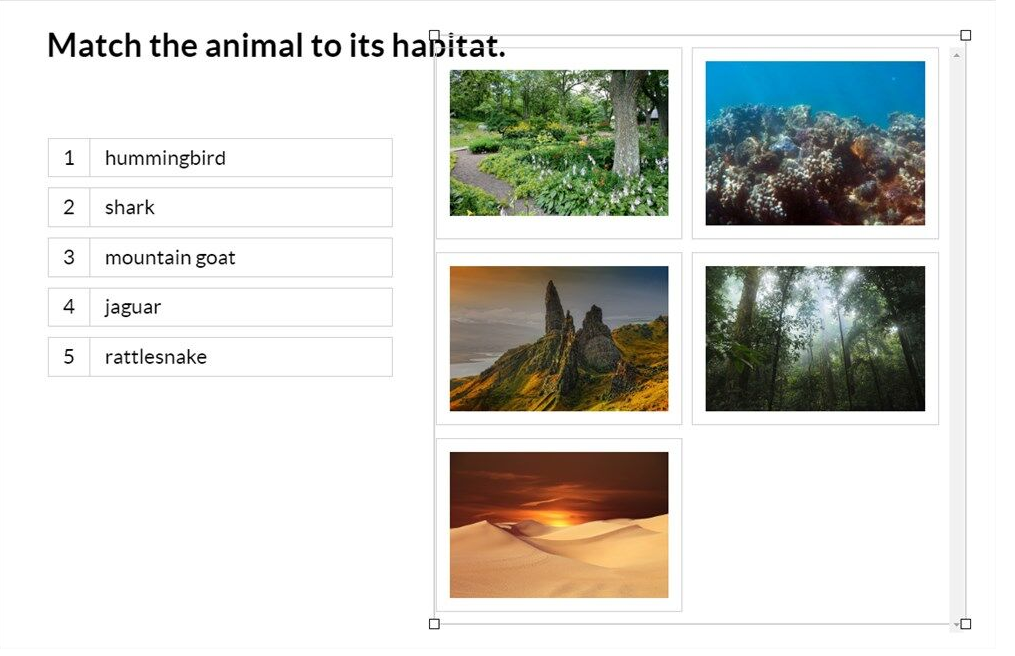Pick the rainforest habitat picture

tap(815, 338)
